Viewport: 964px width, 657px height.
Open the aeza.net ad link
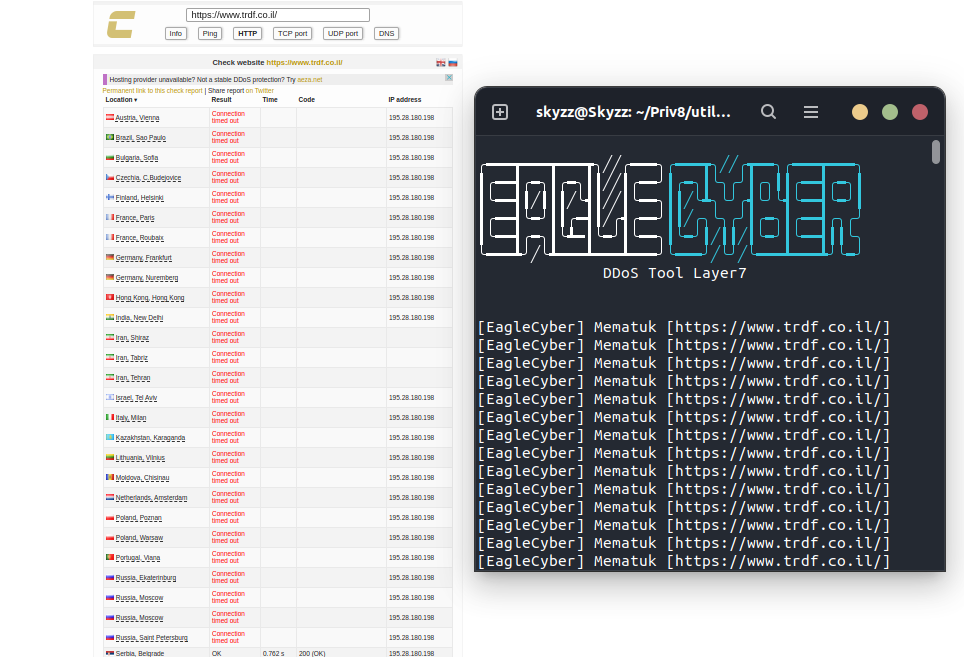(x=310, y=80)
